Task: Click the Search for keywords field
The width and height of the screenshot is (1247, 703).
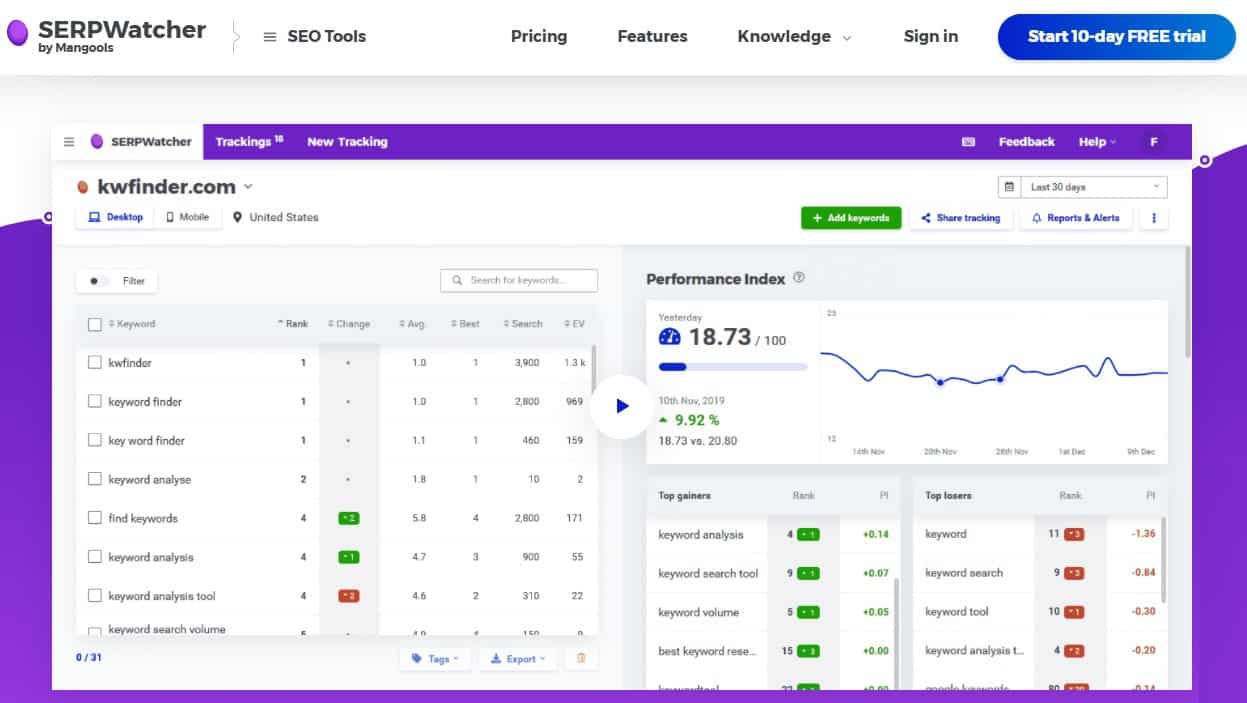Action: [519, 280]
